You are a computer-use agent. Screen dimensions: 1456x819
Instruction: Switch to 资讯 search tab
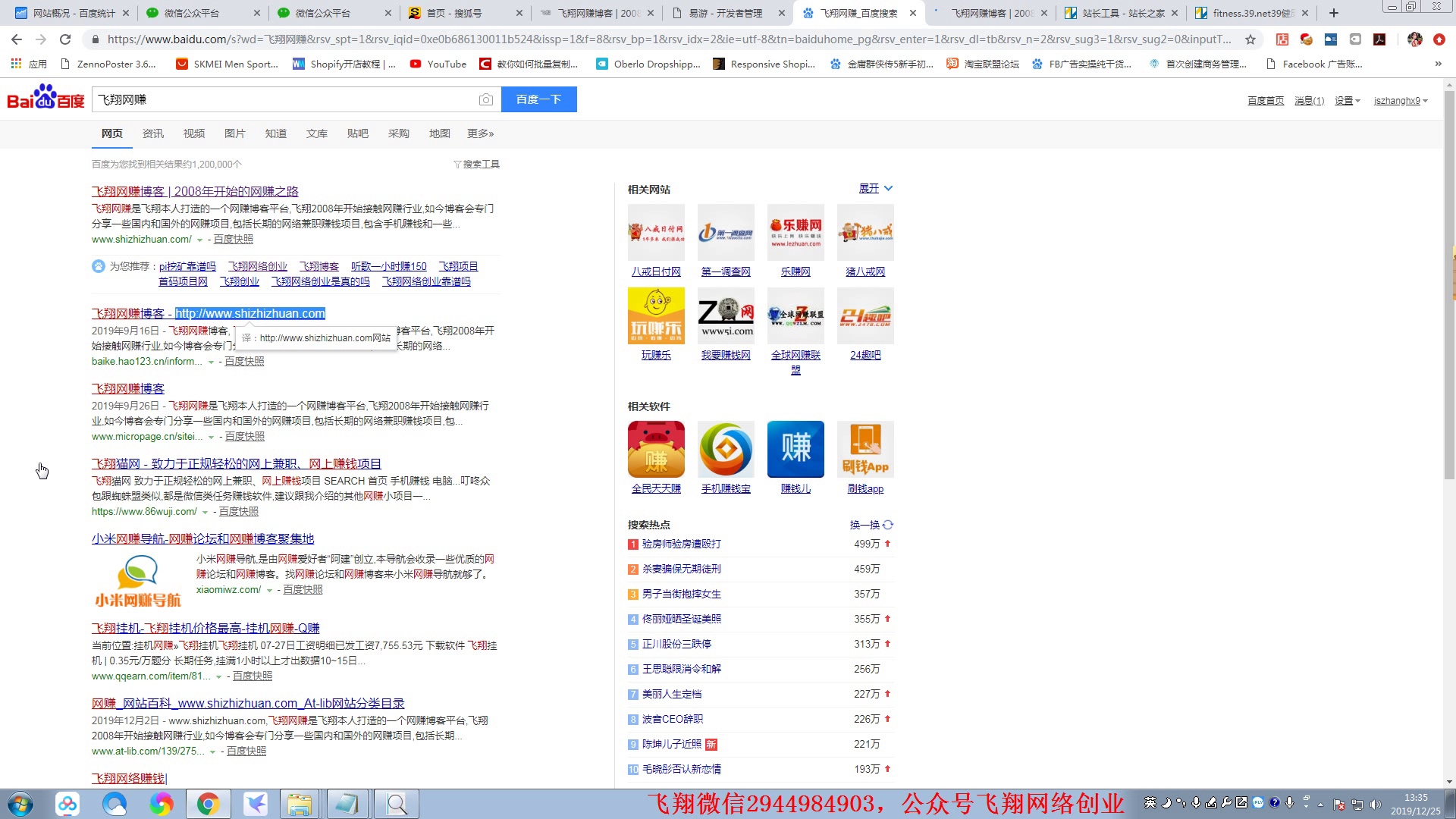pos(153,133)
